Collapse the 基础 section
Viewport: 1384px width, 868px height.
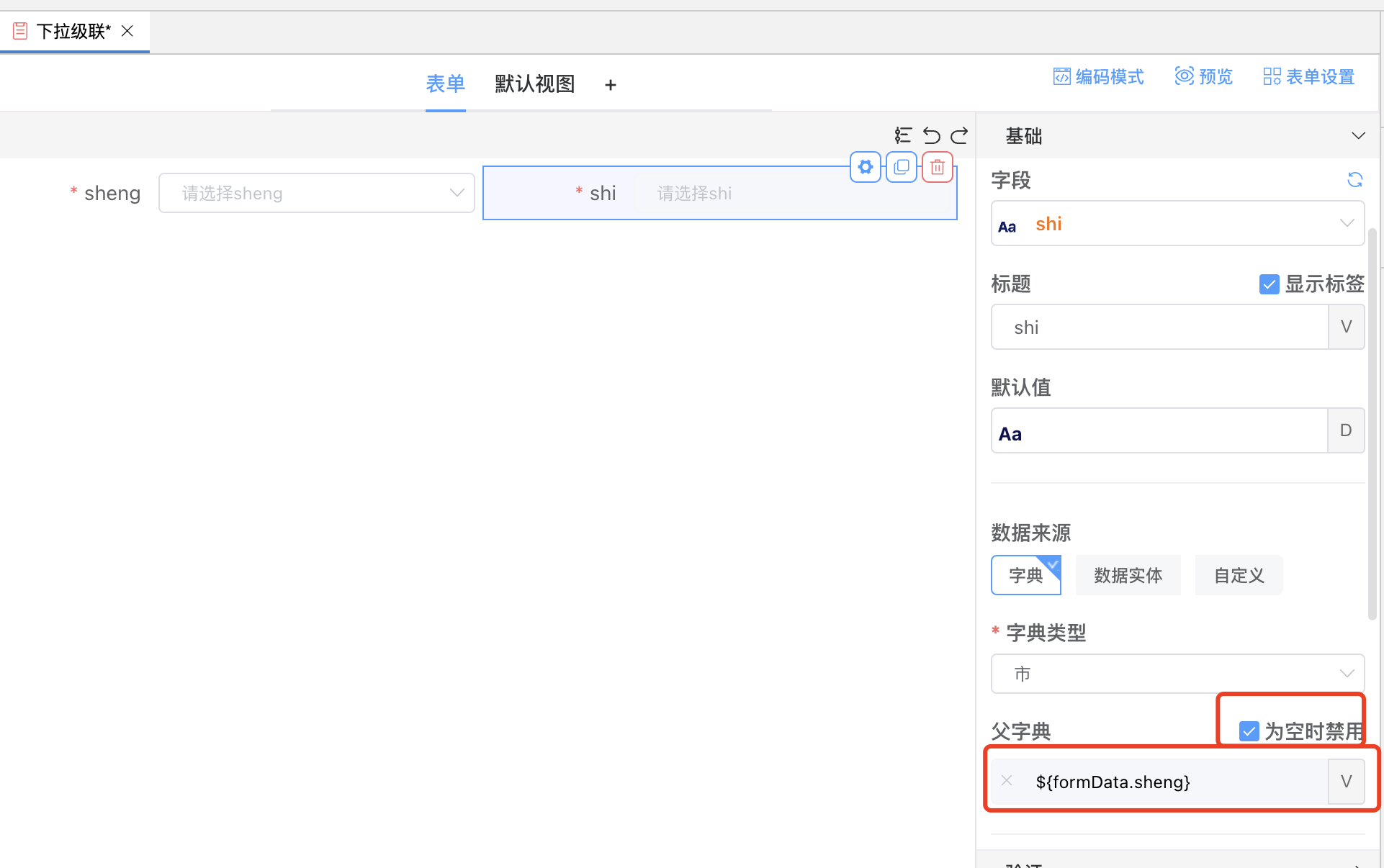tap(1358, 136)
